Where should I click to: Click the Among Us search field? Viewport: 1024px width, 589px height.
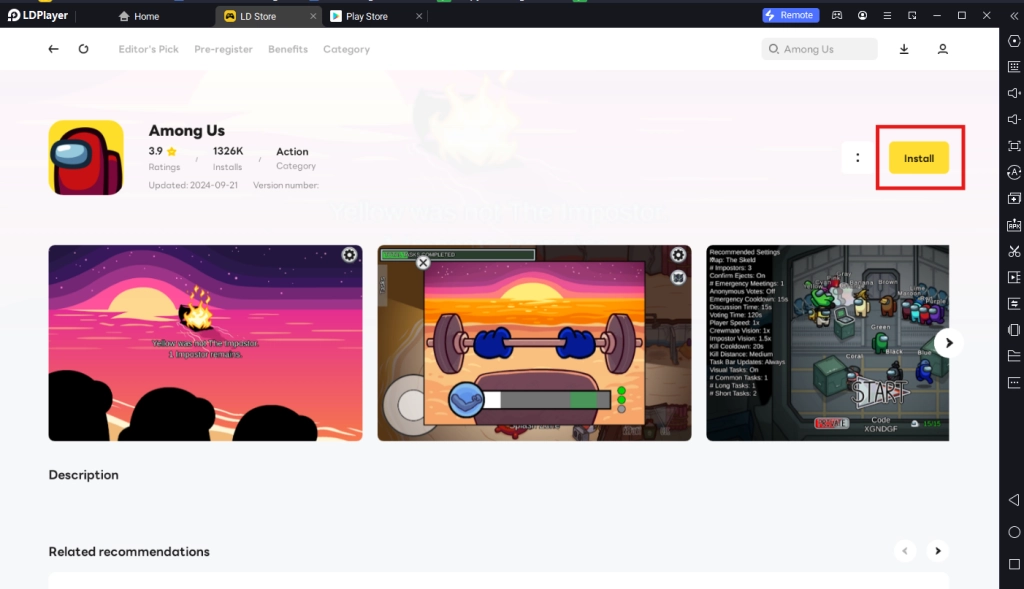820,49
